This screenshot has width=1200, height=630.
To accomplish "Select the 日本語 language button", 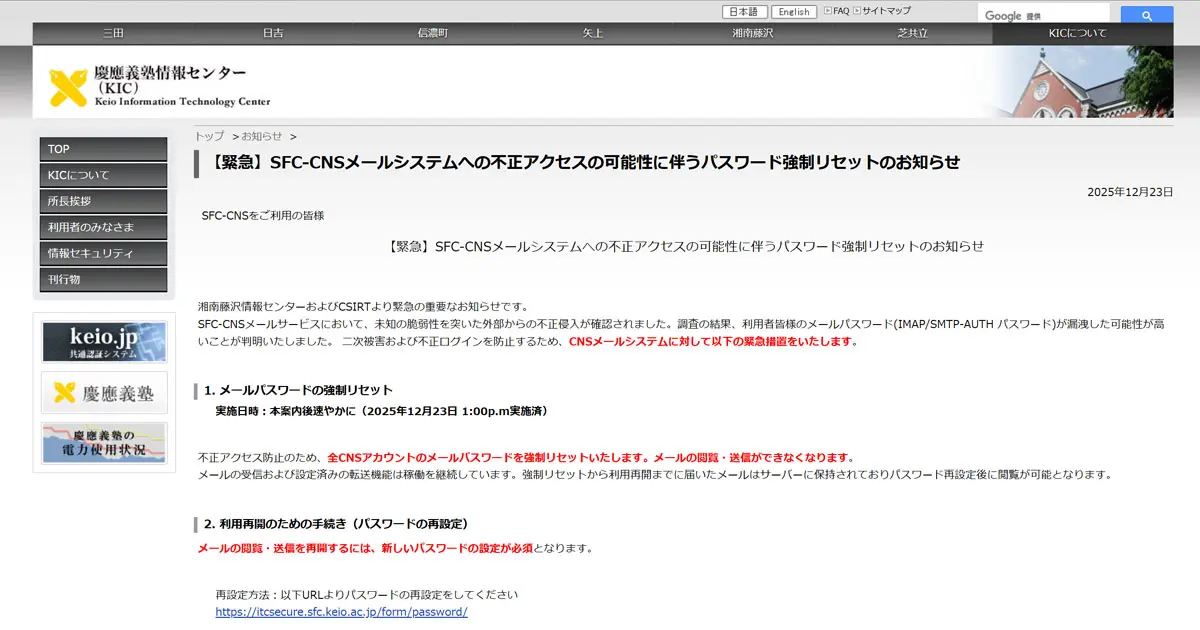I will click(x=745, y=11).
